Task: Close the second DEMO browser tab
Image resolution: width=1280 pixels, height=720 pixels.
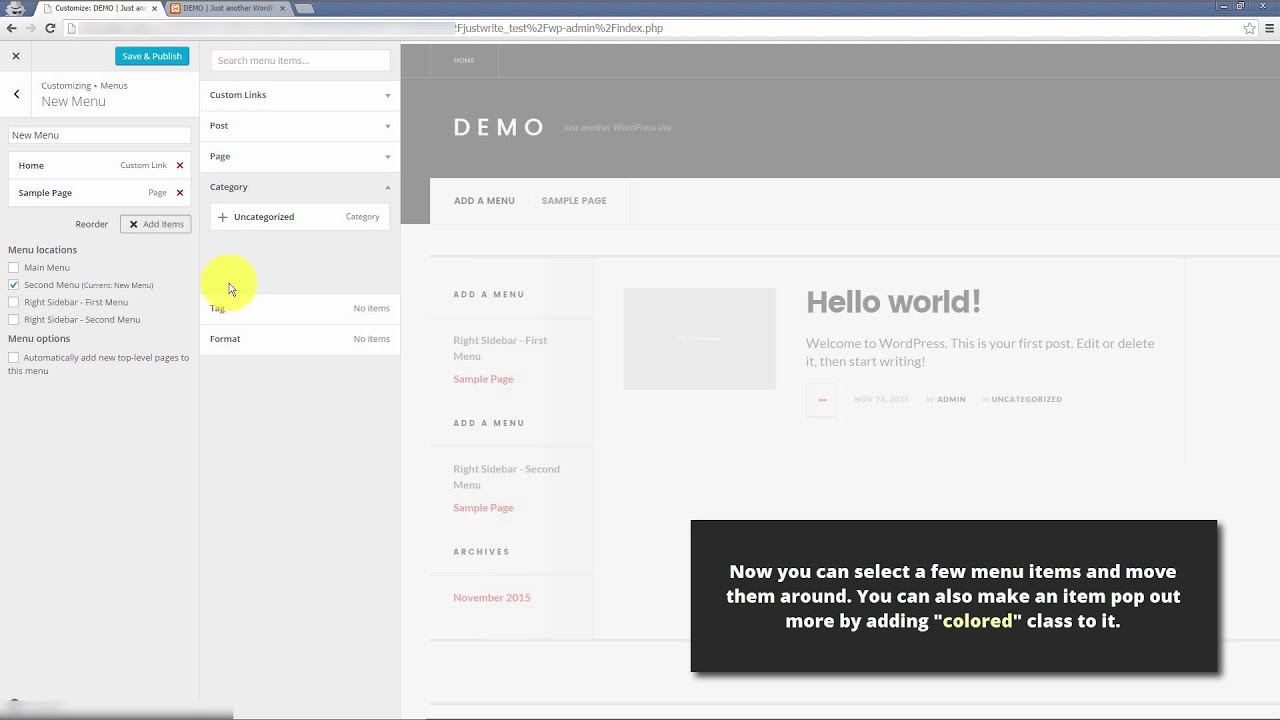Action: click(x=282, y=8)
